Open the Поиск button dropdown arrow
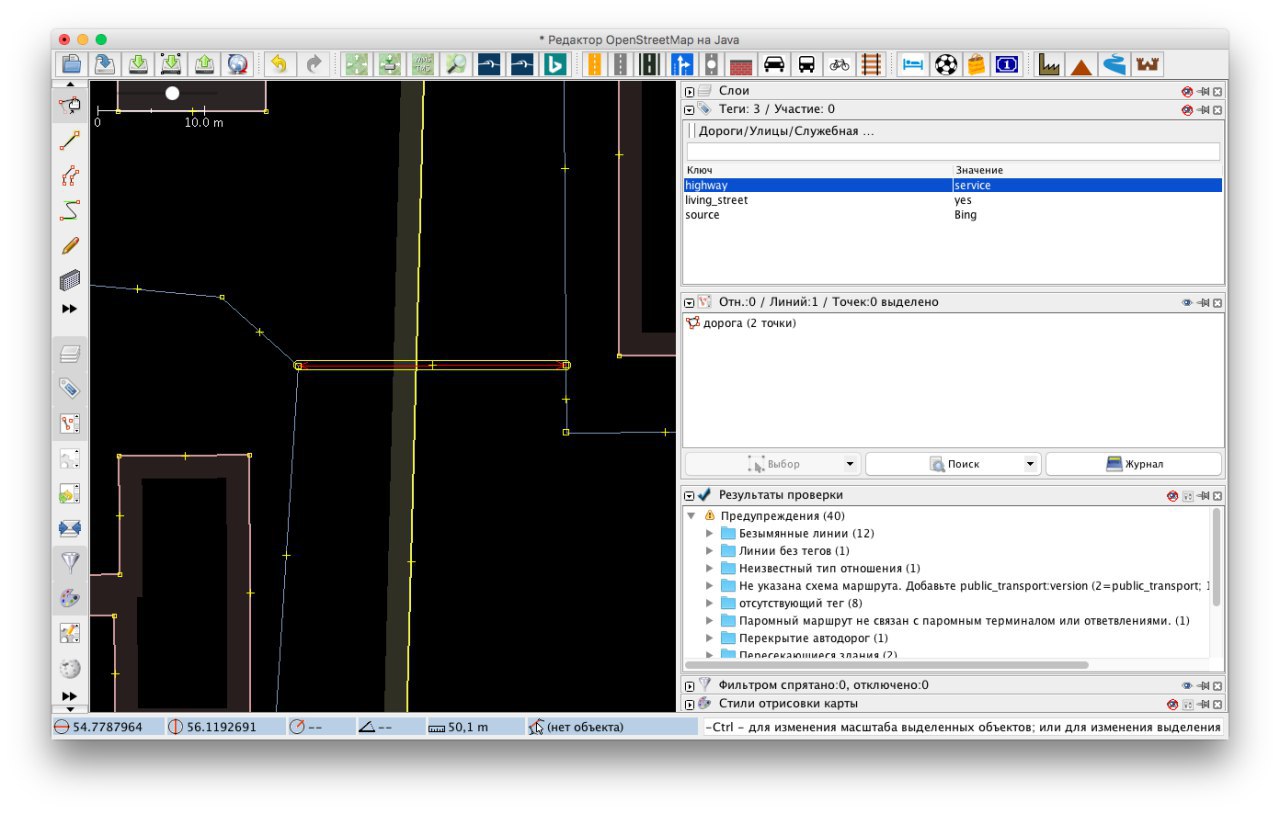Viewport: 1280px width, 813px height. pyautogui.click(x=1030, y=464)
